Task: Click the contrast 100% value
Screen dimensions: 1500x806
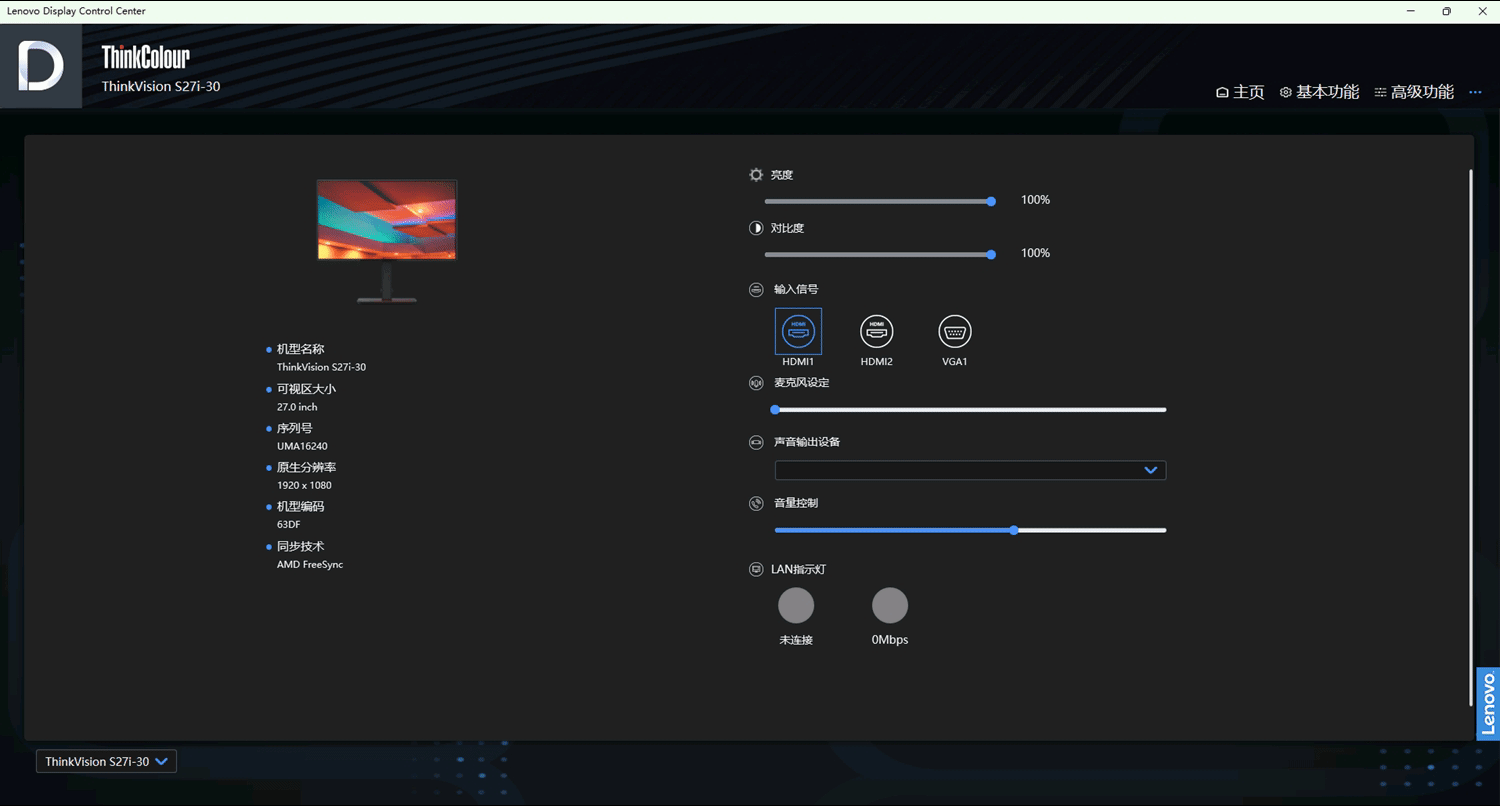Action: click(x=1035, y=253)
